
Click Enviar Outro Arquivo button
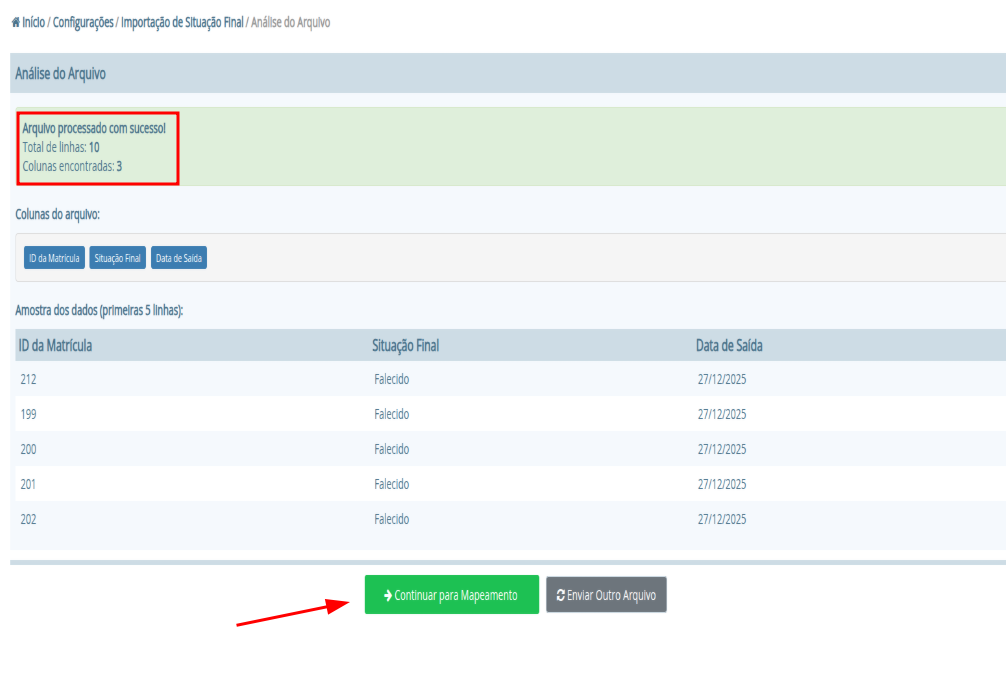click(606, 595)
